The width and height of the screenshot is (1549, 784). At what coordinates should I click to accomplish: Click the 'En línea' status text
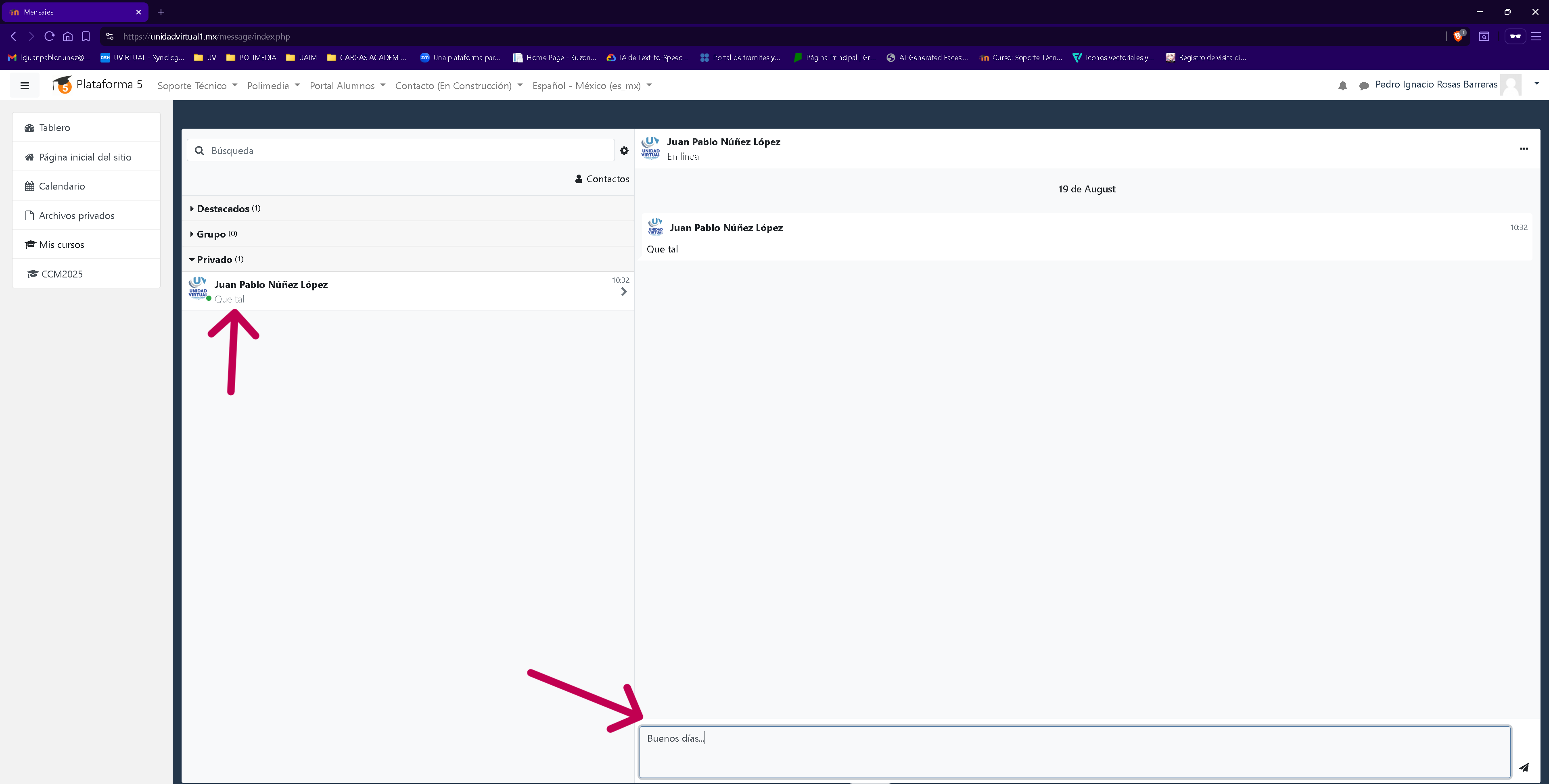(x=682, y=156)
